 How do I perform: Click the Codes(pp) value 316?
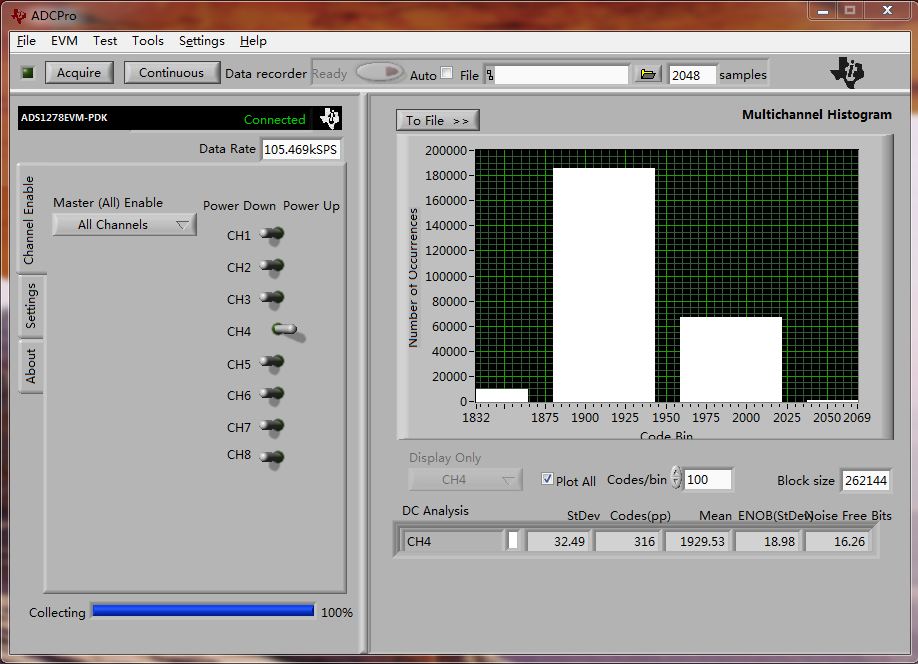point(629,541)
